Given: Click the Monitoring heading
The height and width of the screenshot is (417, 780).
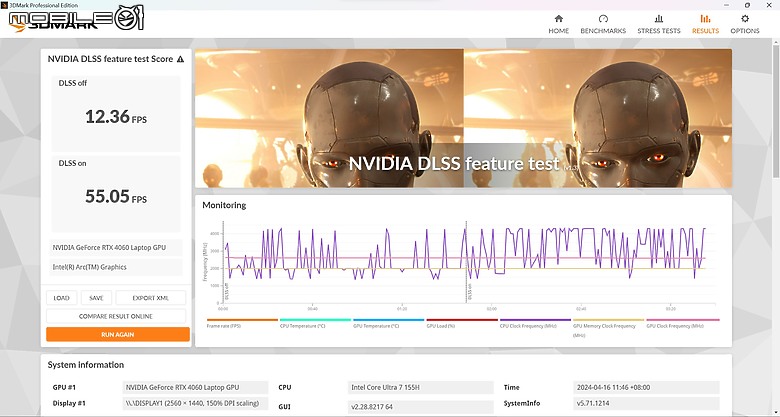Looking at the screenshot, I should (224, 205).
